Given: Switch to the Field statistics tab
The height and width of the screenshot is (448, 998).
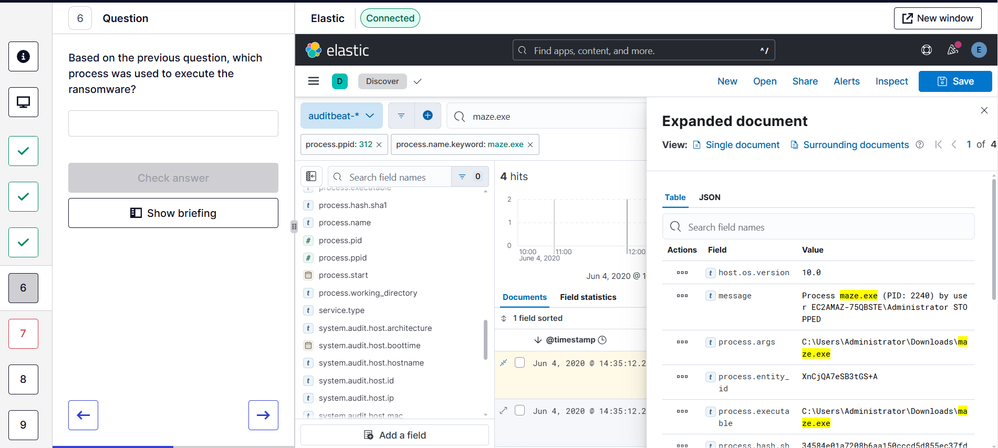Looking at the screenshot, I should 588,297.
